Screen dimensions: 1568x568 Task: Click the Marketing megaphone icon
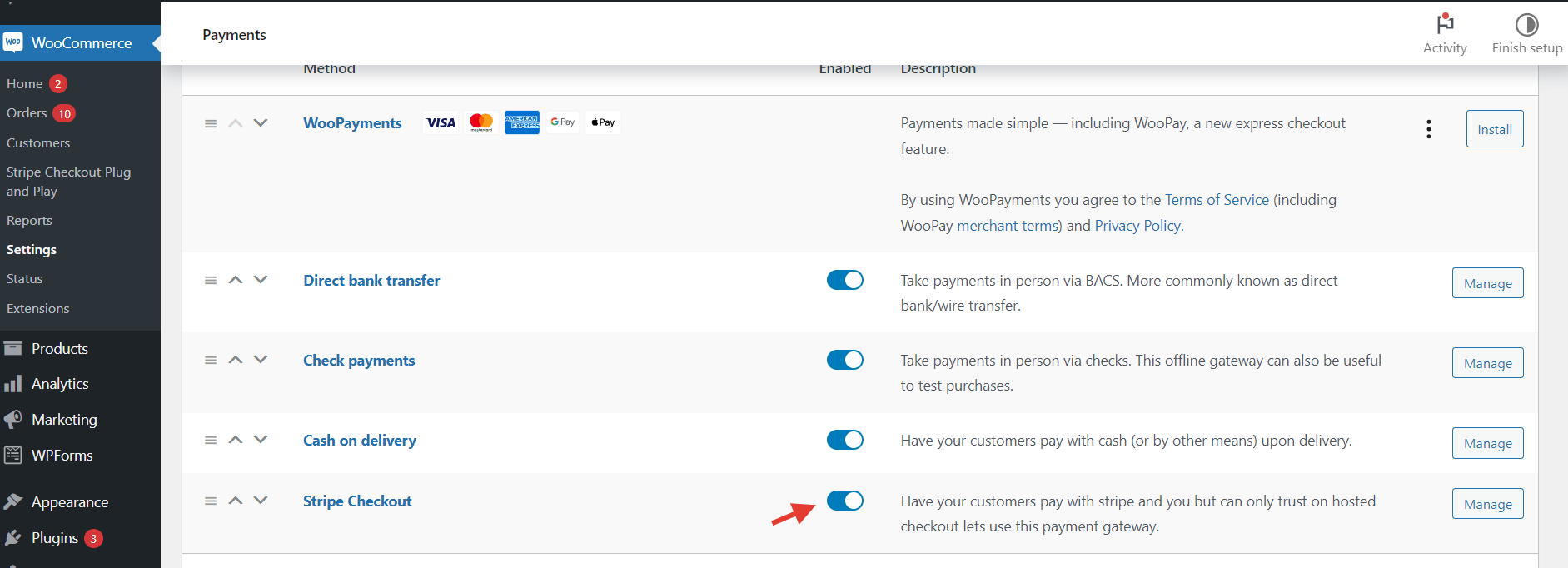click(x=13, y=420)
